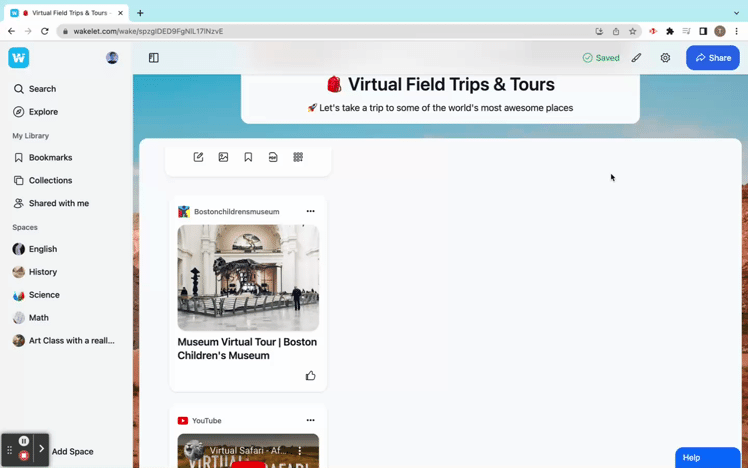Select the Virtual Field Trips & Tours tab
This screenshot has height=468, width=748.
click(x=67, y=13)
